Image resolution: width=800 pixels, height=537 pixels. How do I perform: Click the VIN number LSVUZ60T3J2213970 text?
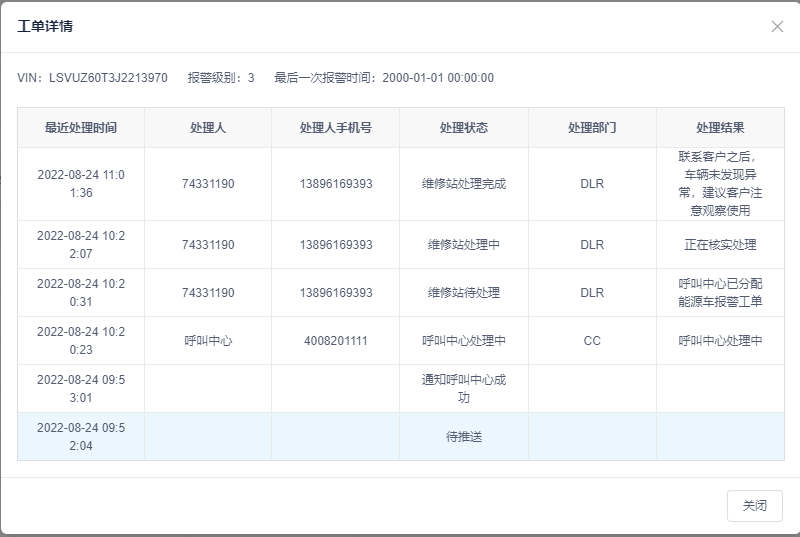(108, 78)
